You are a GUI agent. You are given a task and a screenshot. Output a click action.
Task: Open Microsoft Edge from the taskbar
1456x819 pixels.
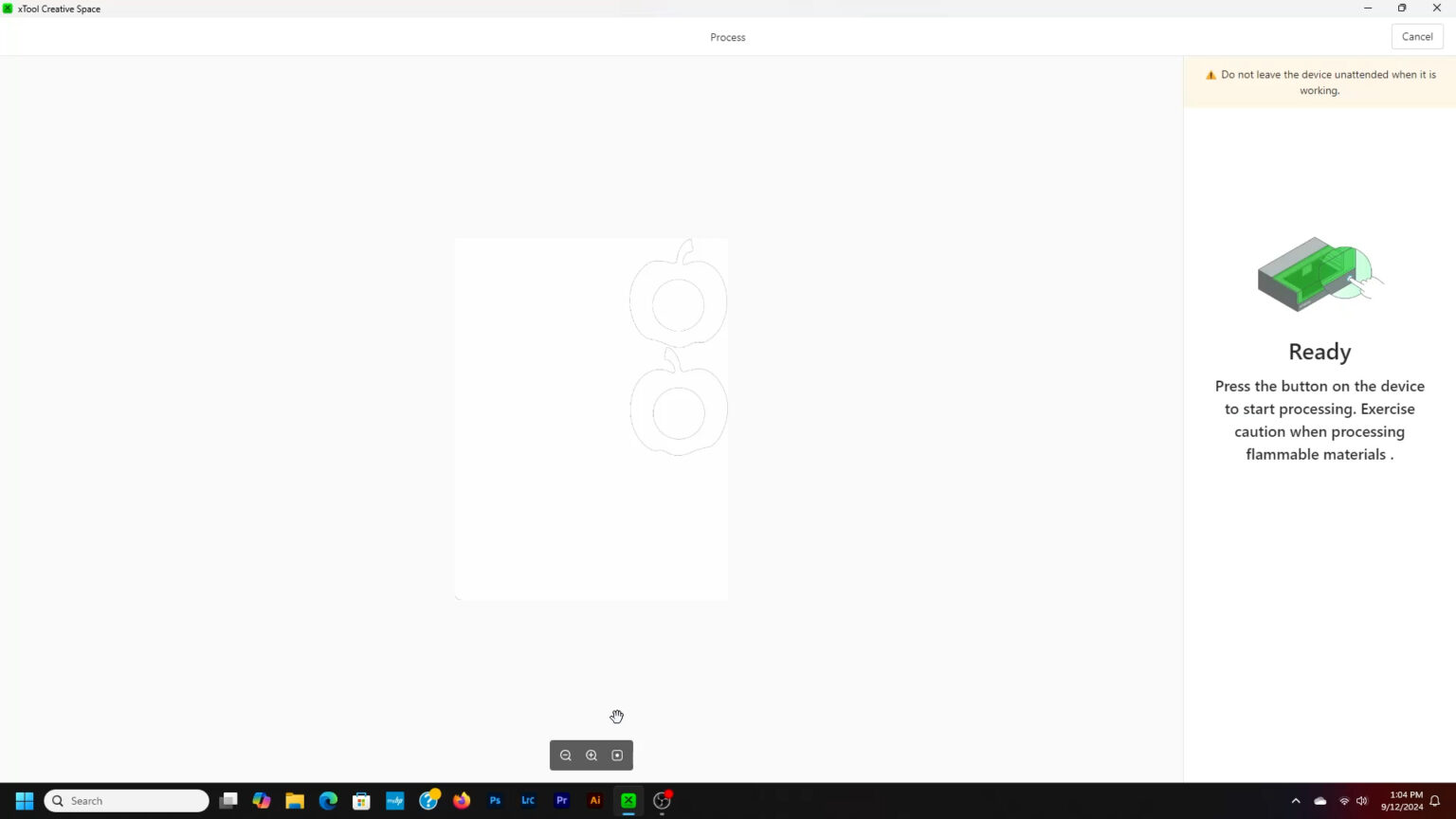click(x=328, y=801)
